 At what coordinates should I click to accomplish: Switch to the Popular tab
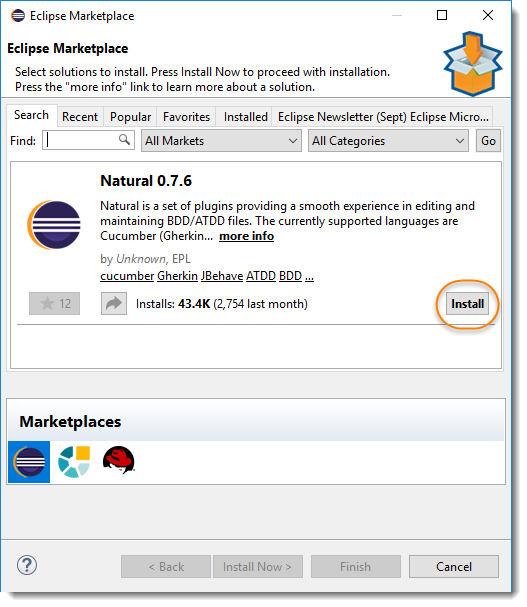pyautogui.click(x=130, y=117)
